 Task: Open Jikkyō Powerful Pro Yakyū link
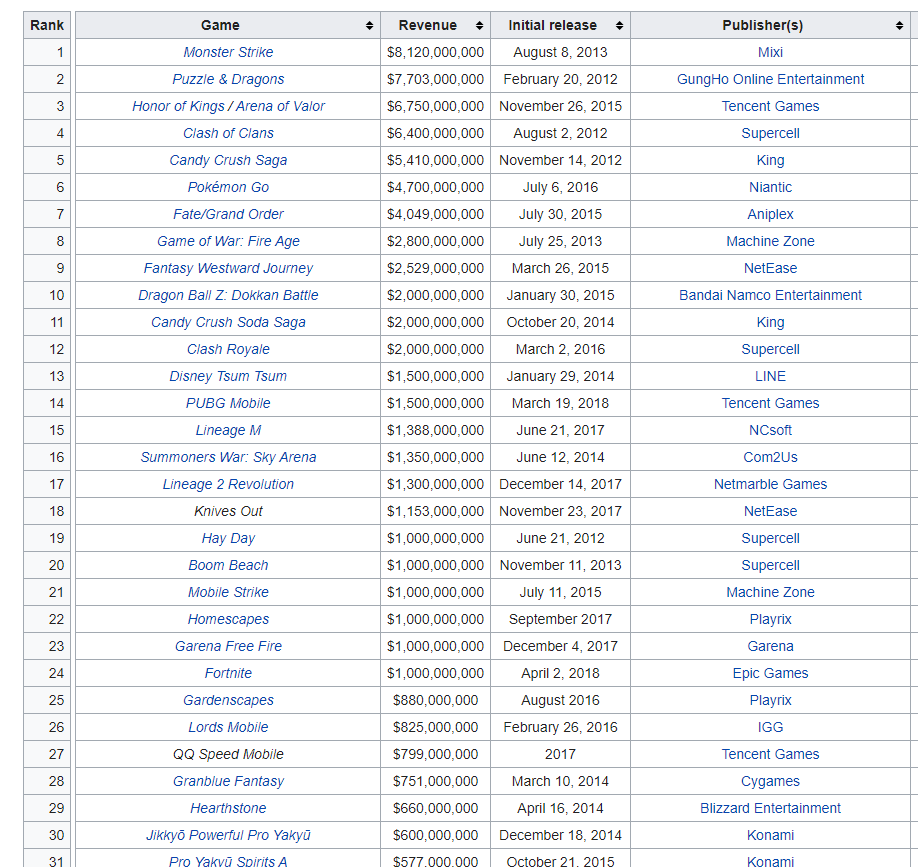click(x=228, y=833)
